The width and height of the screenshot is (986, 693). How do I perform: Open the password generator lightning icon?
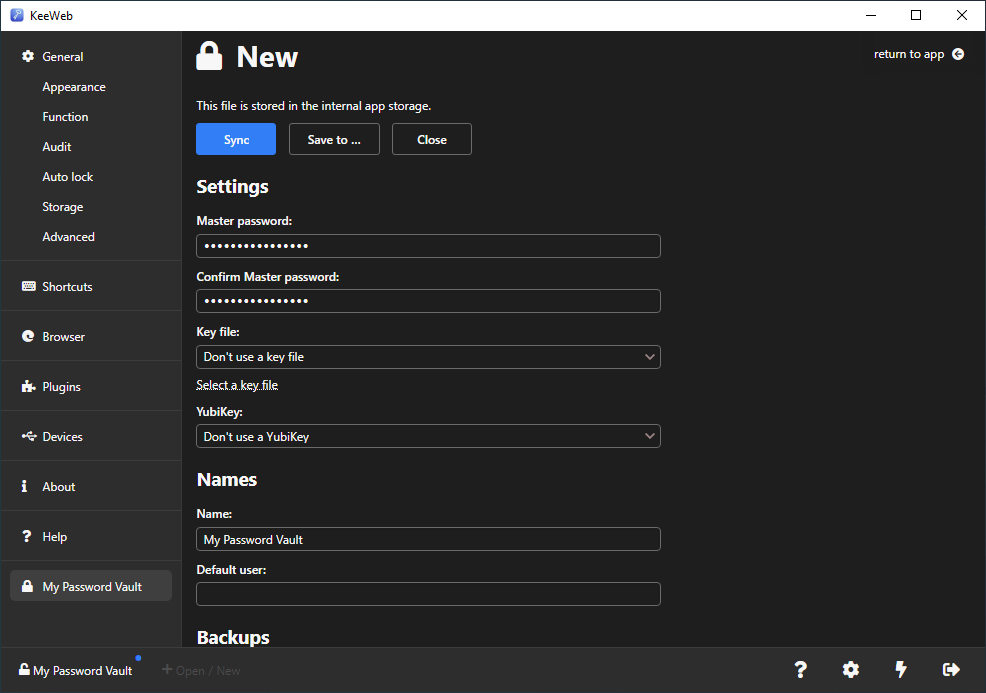900,669
